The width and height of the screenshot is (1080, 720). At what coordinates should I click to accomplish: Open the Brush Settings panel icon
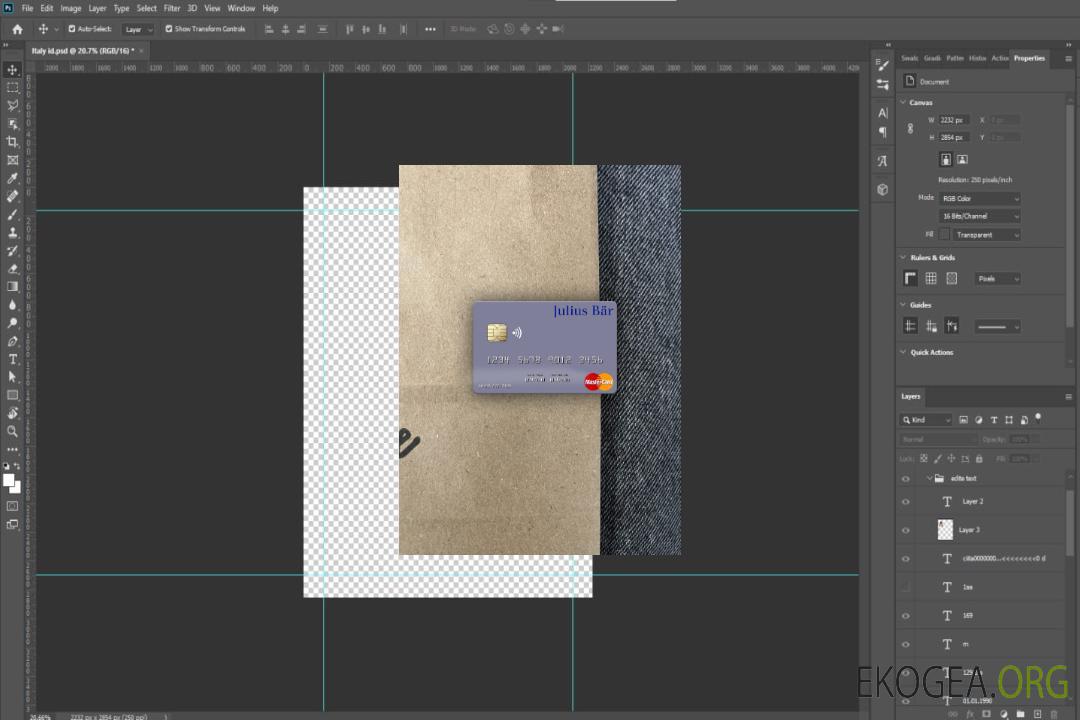click(882, 63)
